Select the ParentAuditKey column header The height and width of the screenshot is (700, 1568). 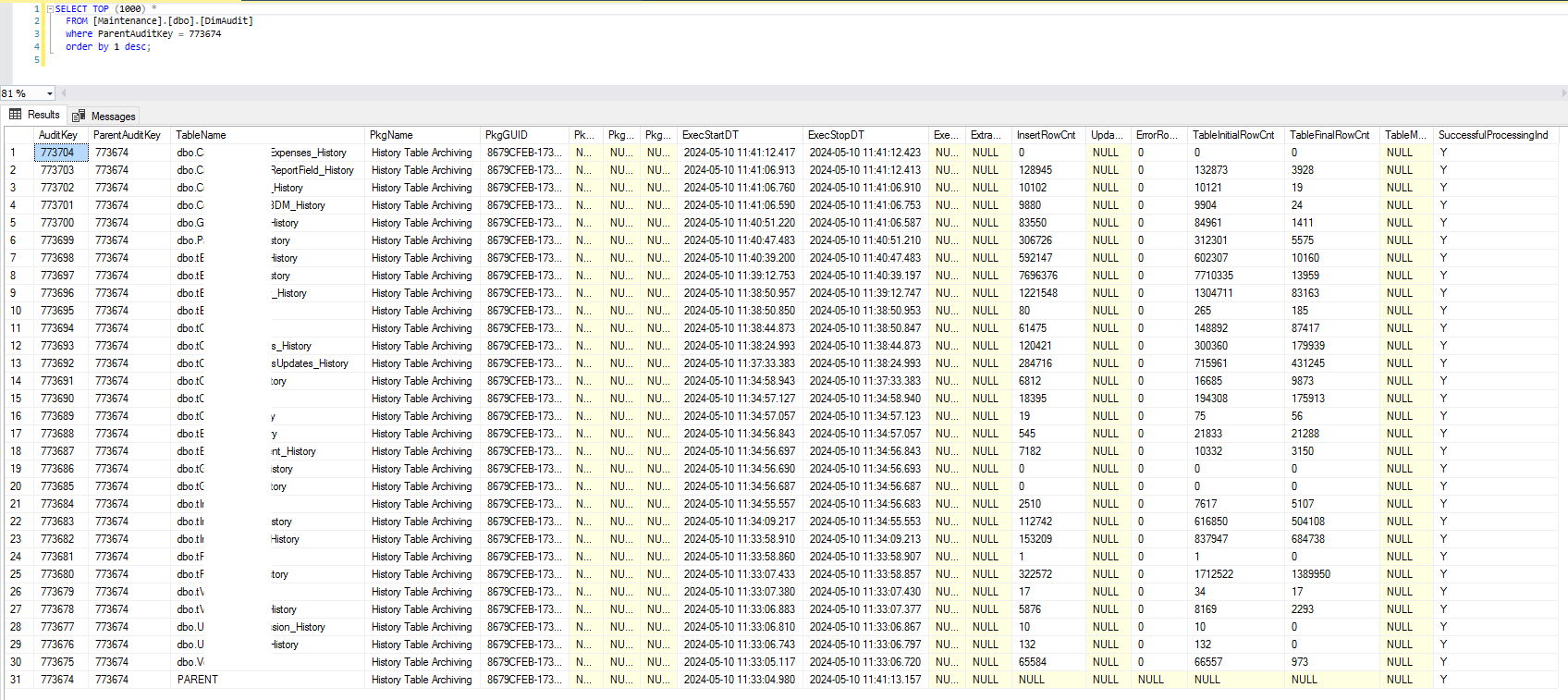pyautogui.click(x=128, y=135)
